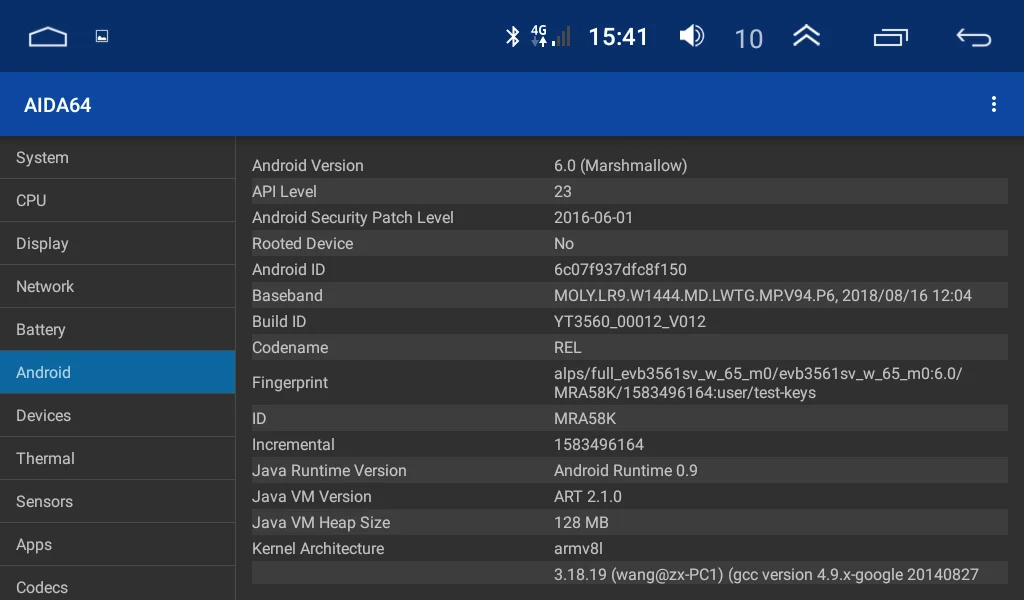Tap the API level value 23
The height and width of the screenshot is (600, 1024).
(562, 191)
